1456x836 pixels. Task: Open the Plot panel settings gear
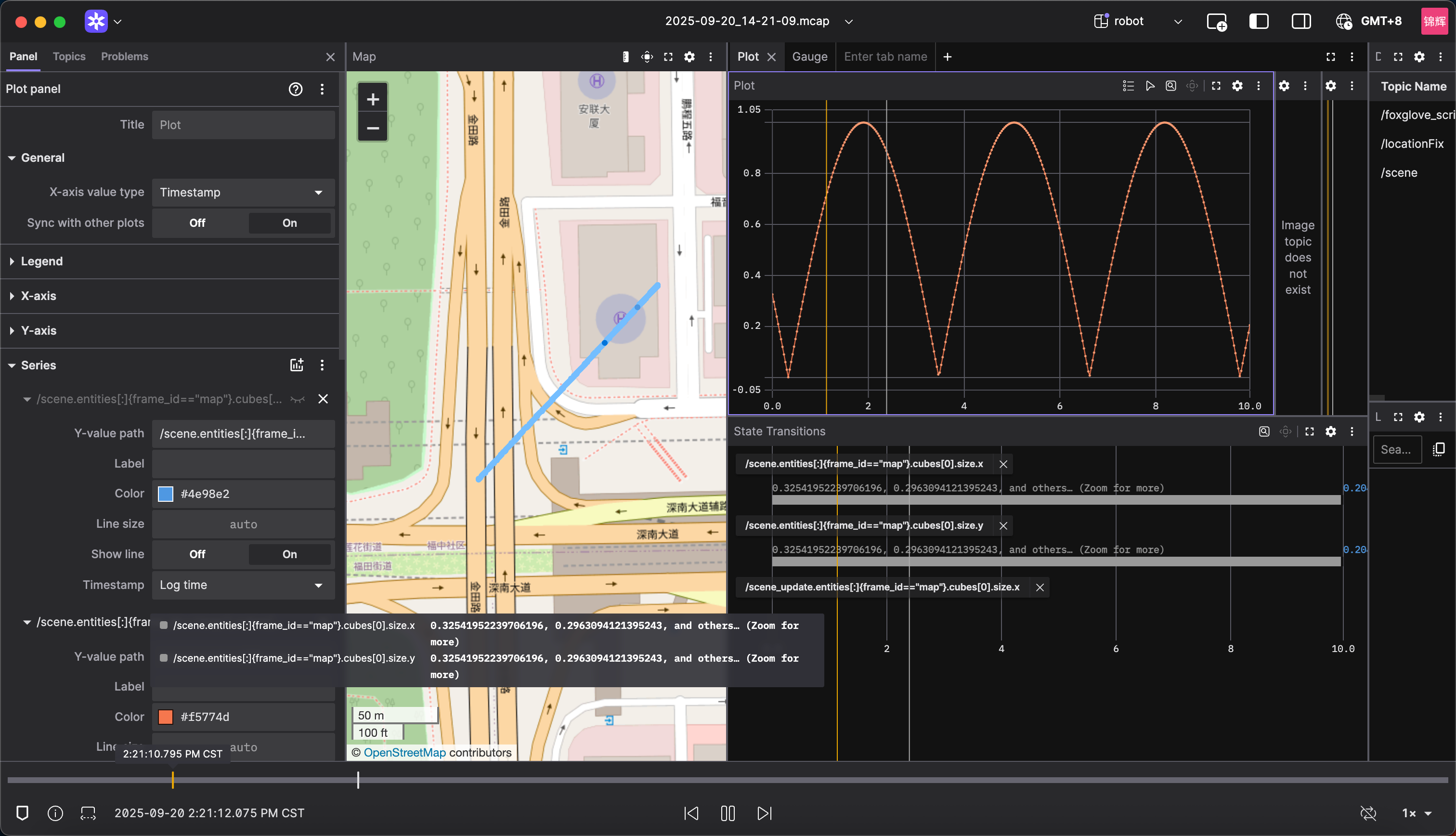pos(1237,86)
